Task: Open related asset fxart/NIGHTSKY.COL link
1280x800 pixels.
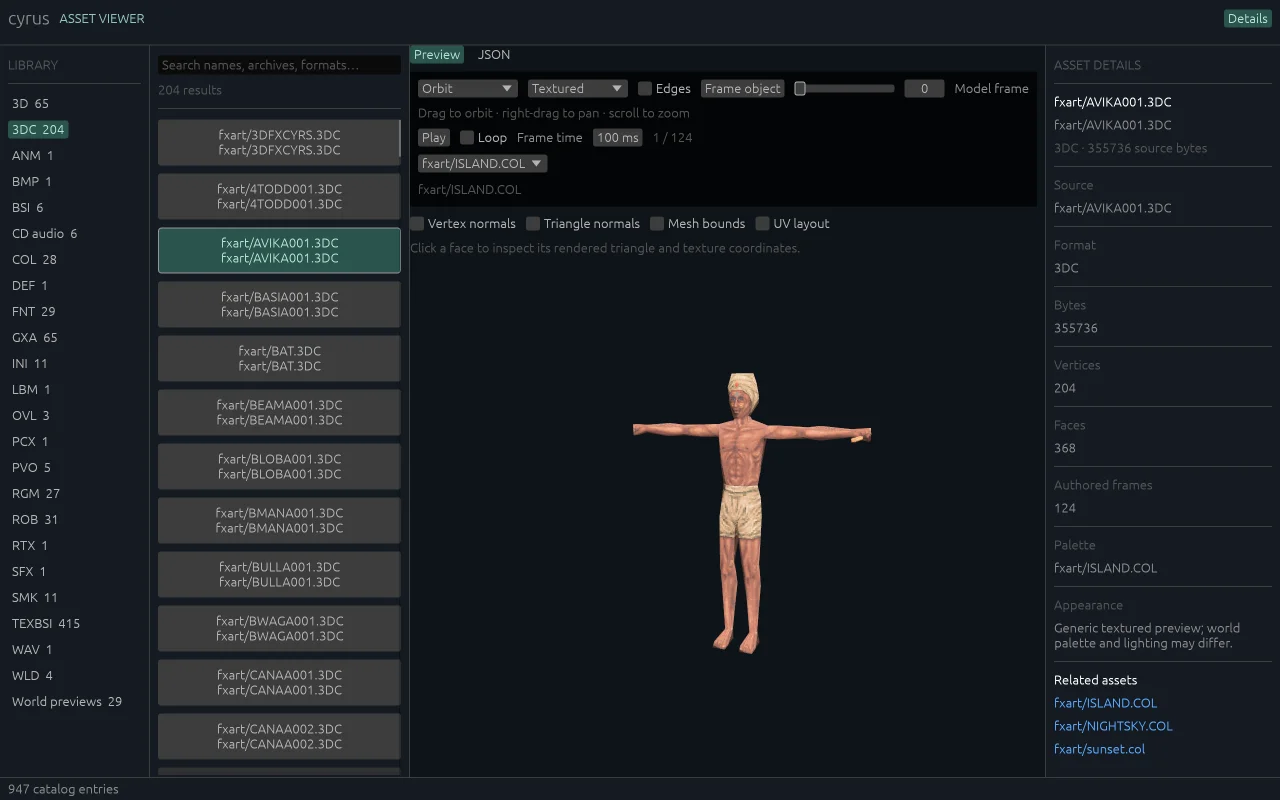Action: (x=1113, y=726)
